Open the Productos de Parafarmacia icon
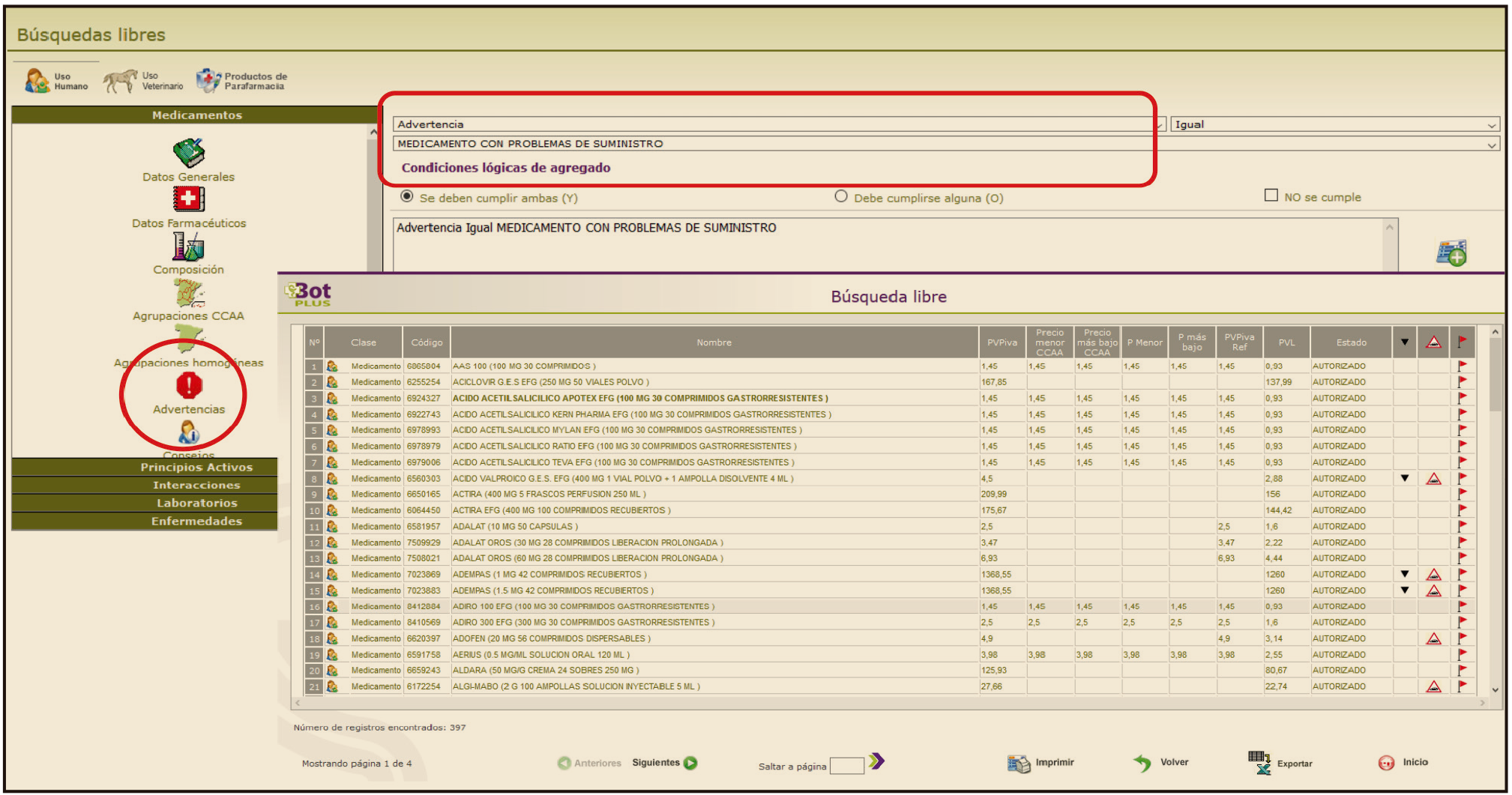 point(208,81)
